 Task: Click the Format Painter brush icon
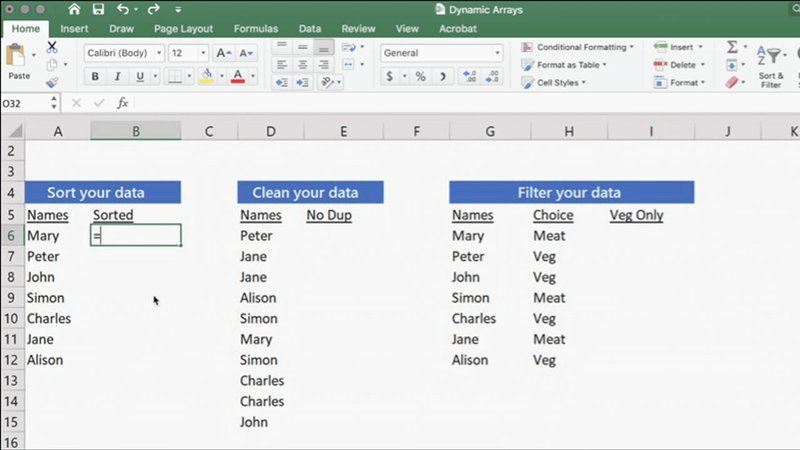click(52, 83)
